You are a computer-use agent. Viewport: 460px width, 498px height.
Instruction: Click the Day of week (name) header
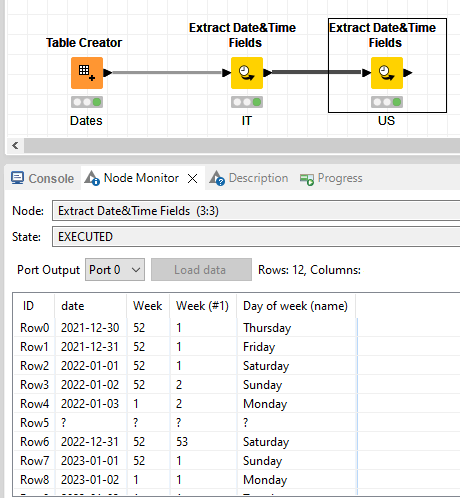tap(296, 306)
